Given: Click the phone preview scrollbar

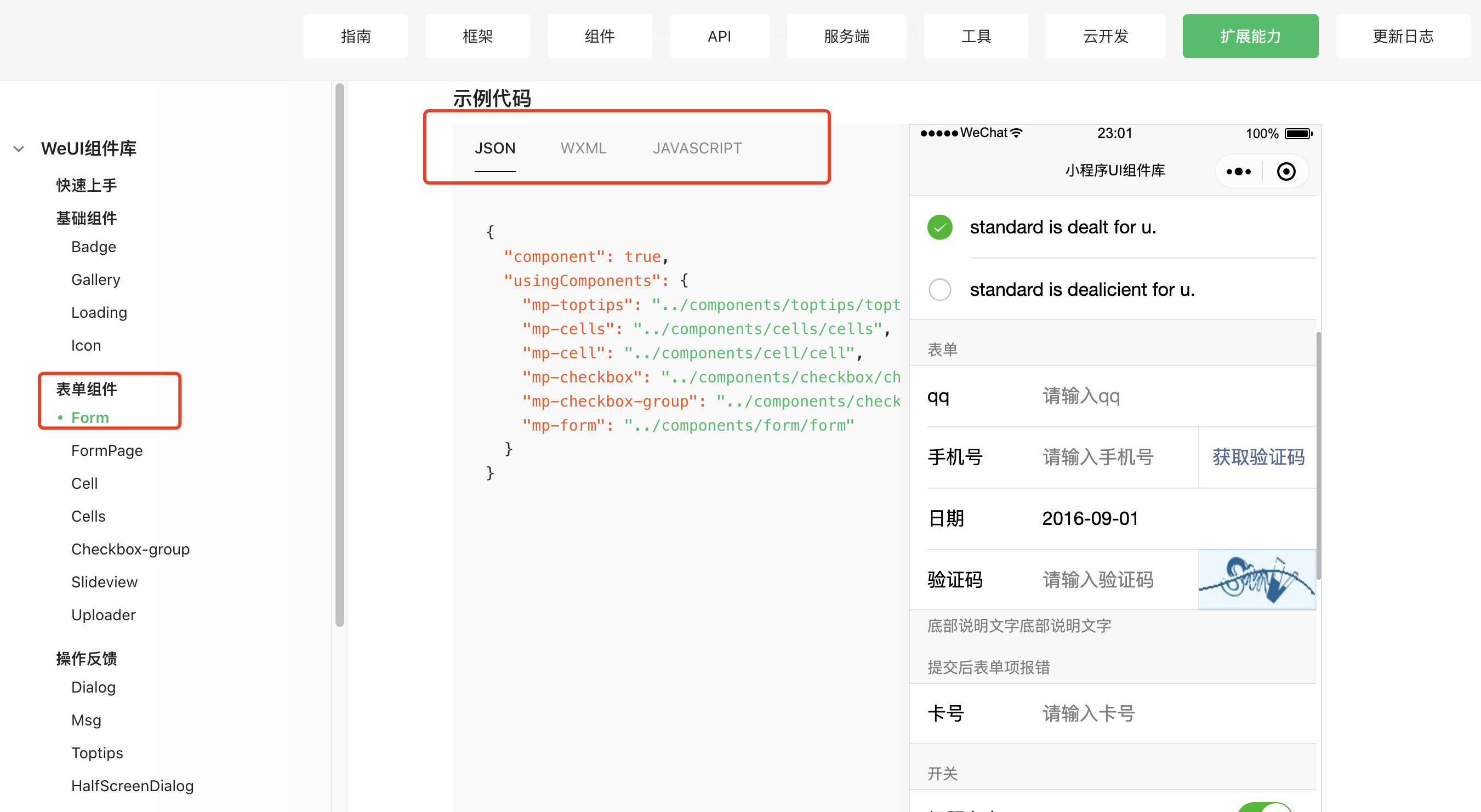Looking at the screenshot, I should [1318, 455].
